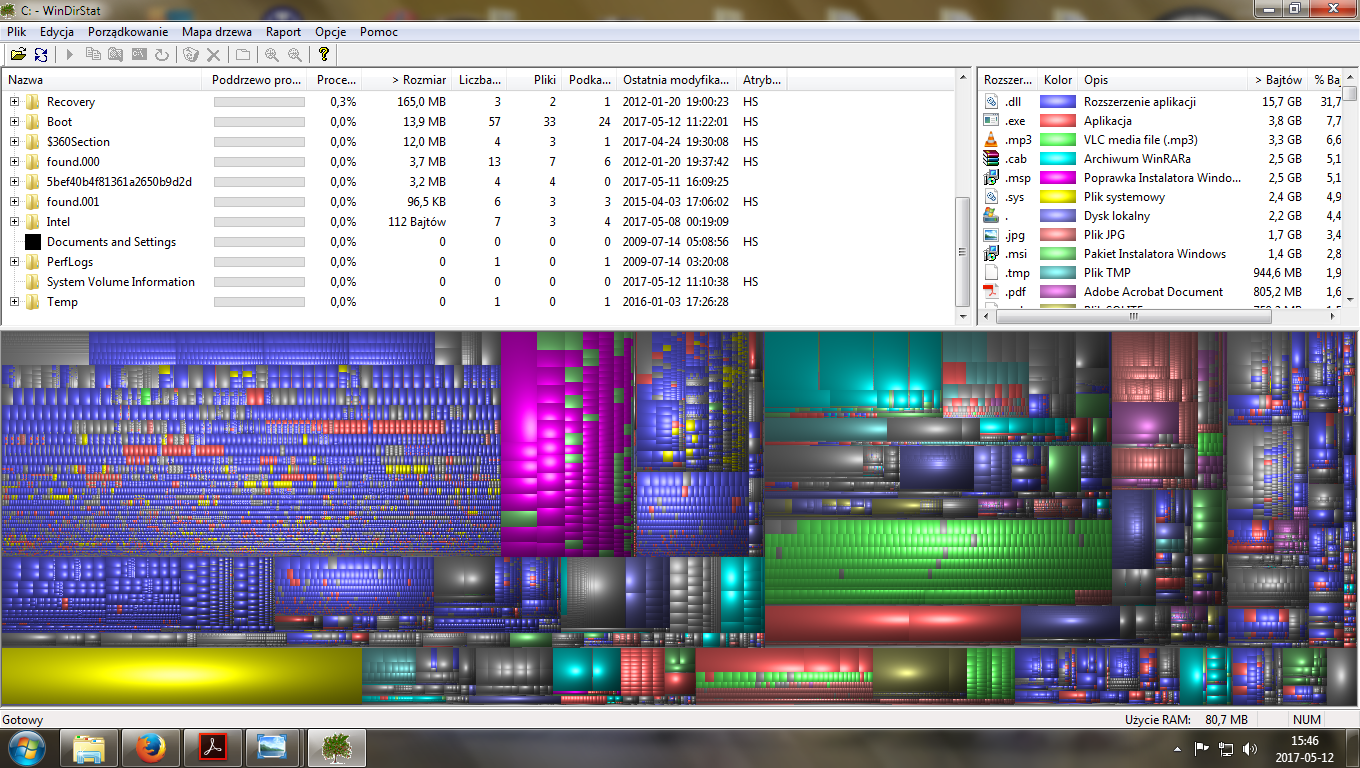Click the Action Center flag tray icon
The image size is (1360, 768).
point(1202,749)
